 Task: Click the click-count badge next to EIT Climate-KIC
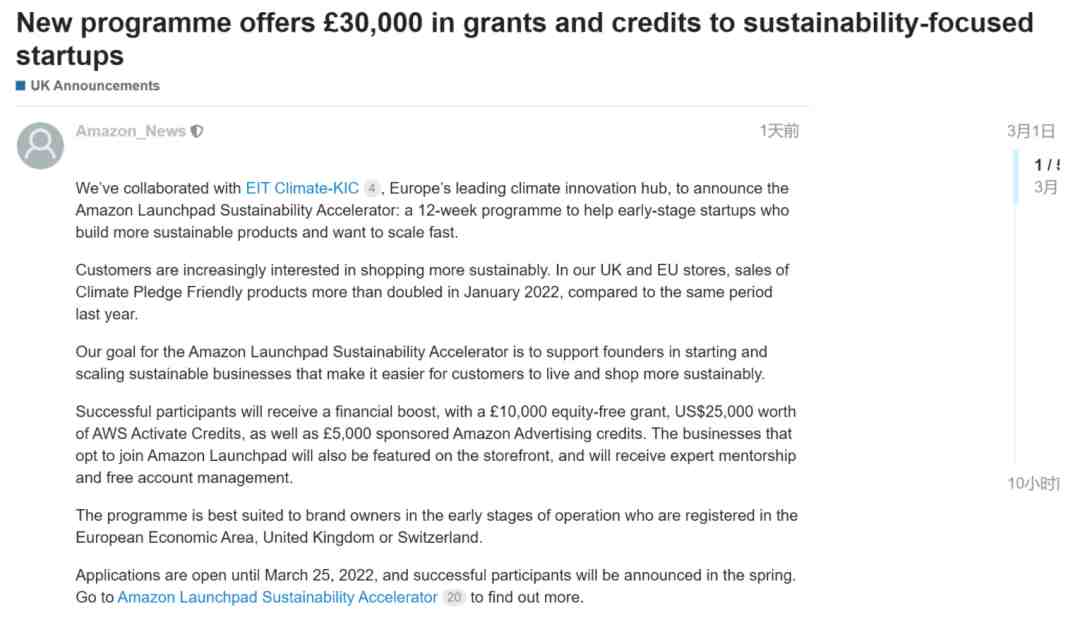pyautogui.click(x=371, y=188)
